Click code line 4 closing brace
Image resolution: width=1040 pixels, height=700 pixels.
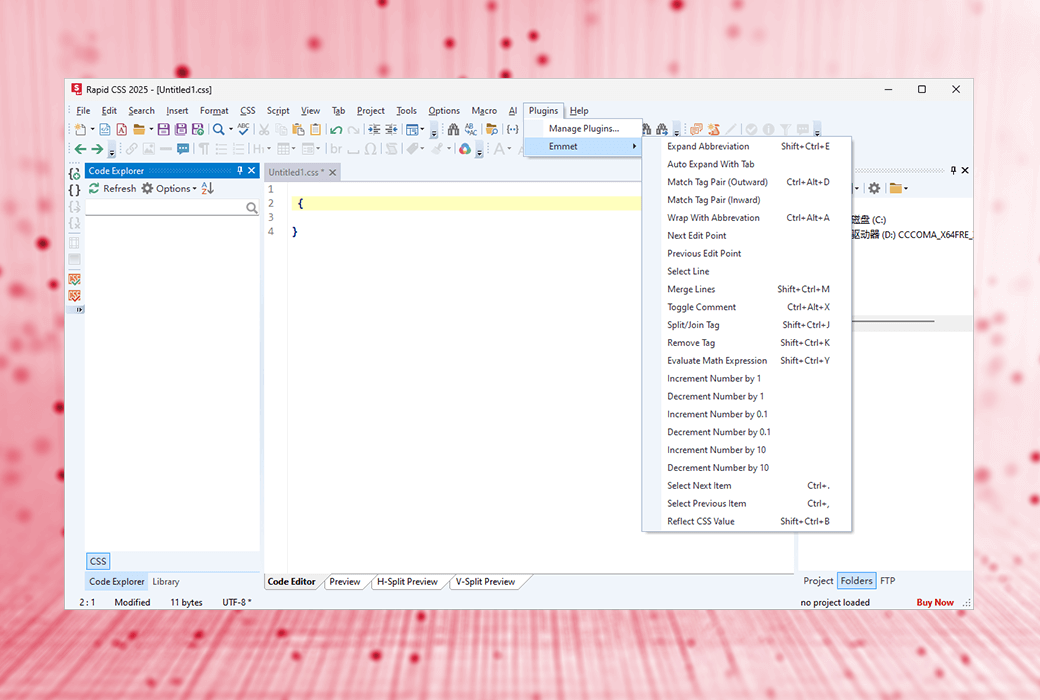294,232
